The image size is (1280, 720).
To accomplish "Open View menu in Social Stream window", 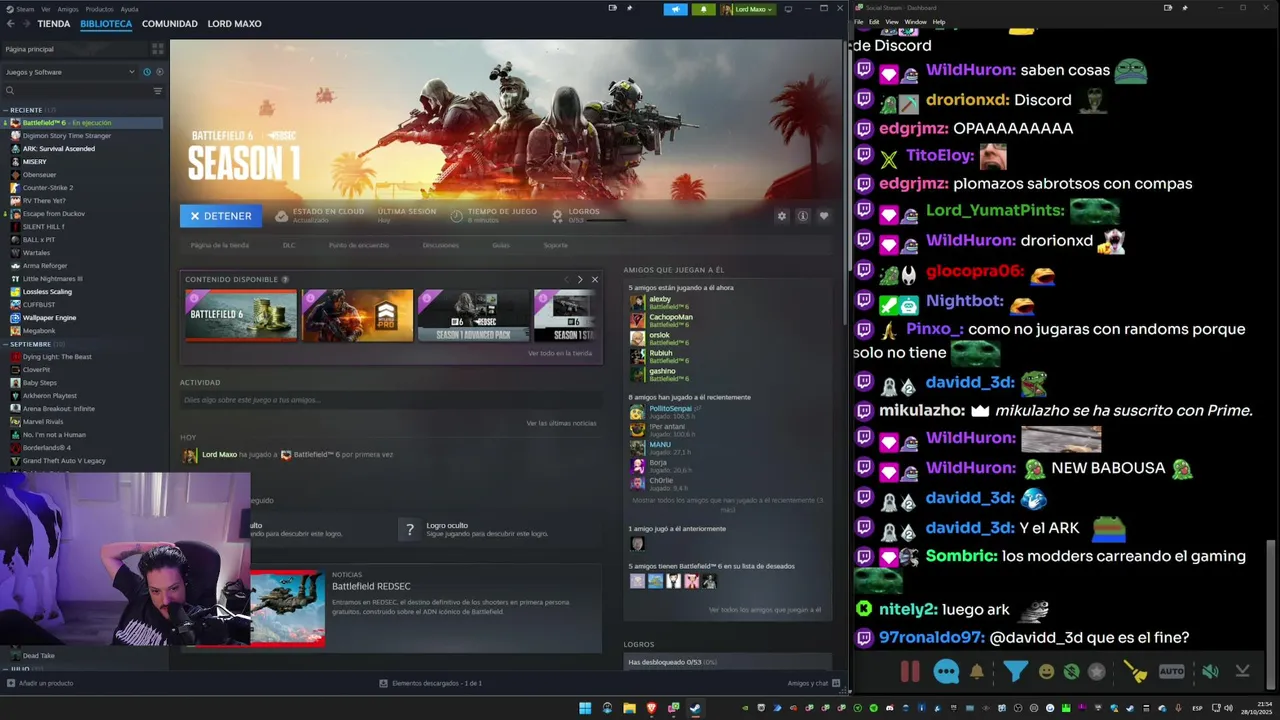I will click(x=891, y=22).
